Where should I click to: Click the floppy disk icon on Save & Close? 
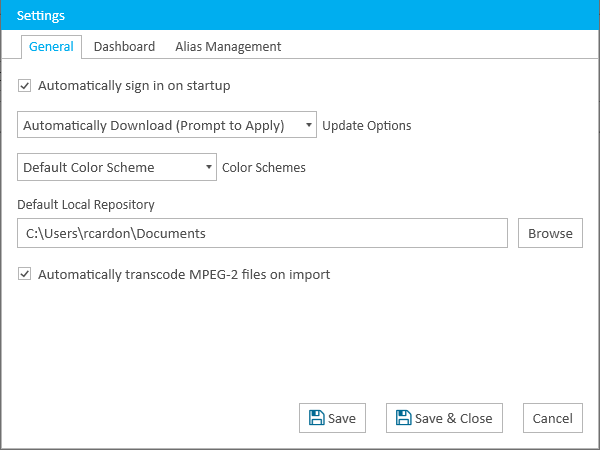point(403,418)
